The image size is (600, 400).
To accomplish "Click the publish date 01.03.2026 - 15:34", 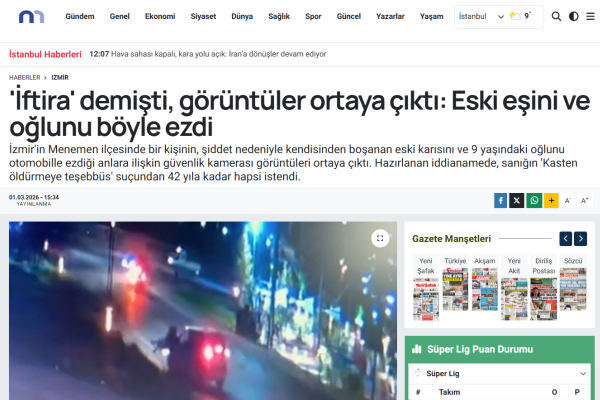I will pyautogui.click(x=34, y=197).
